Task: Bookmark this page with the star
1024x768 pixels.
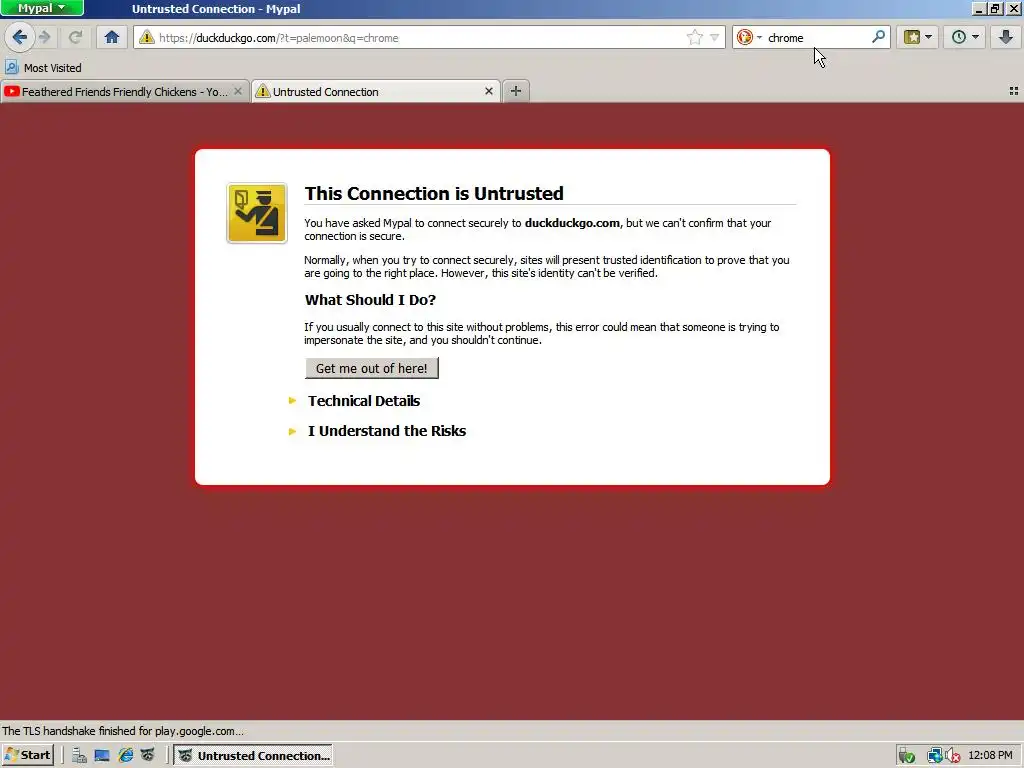Action: (694, 37)
